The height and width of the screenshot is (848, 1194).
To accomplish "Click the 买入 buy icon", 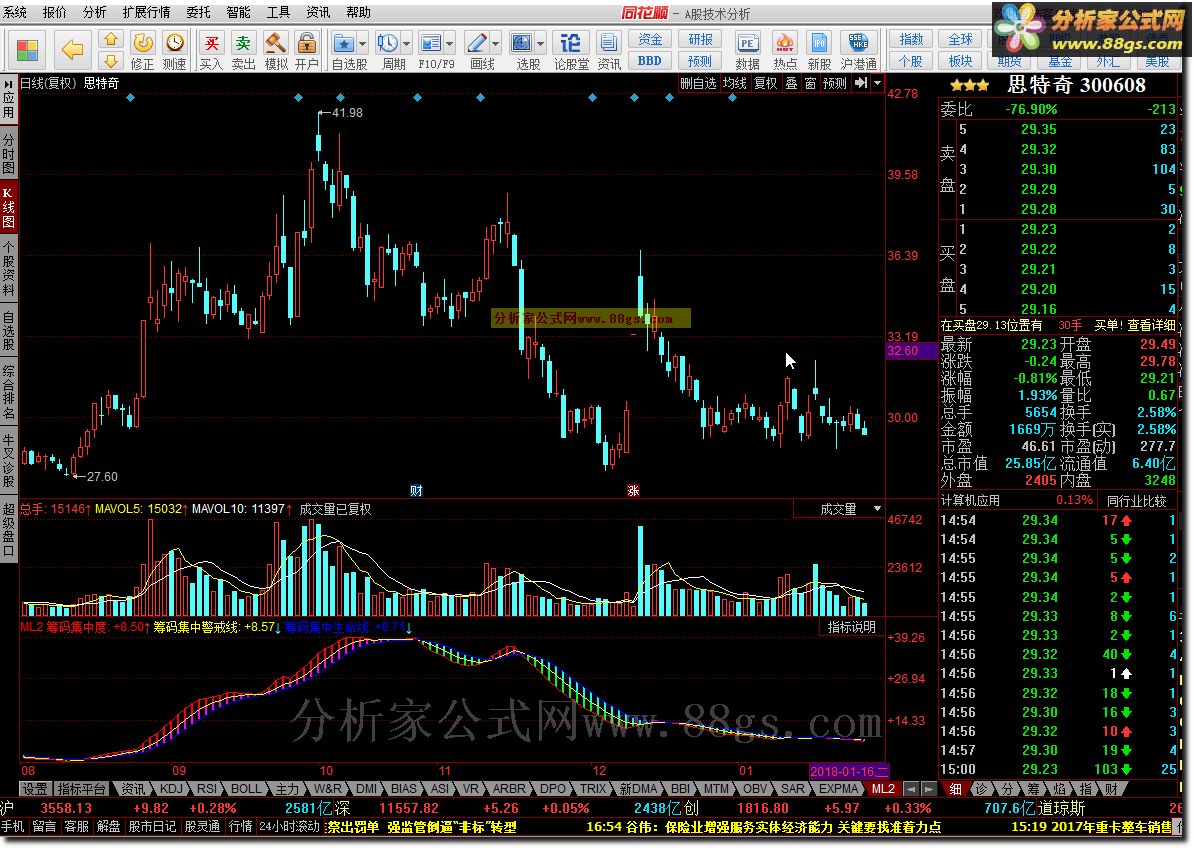I will tap(211, 51).
